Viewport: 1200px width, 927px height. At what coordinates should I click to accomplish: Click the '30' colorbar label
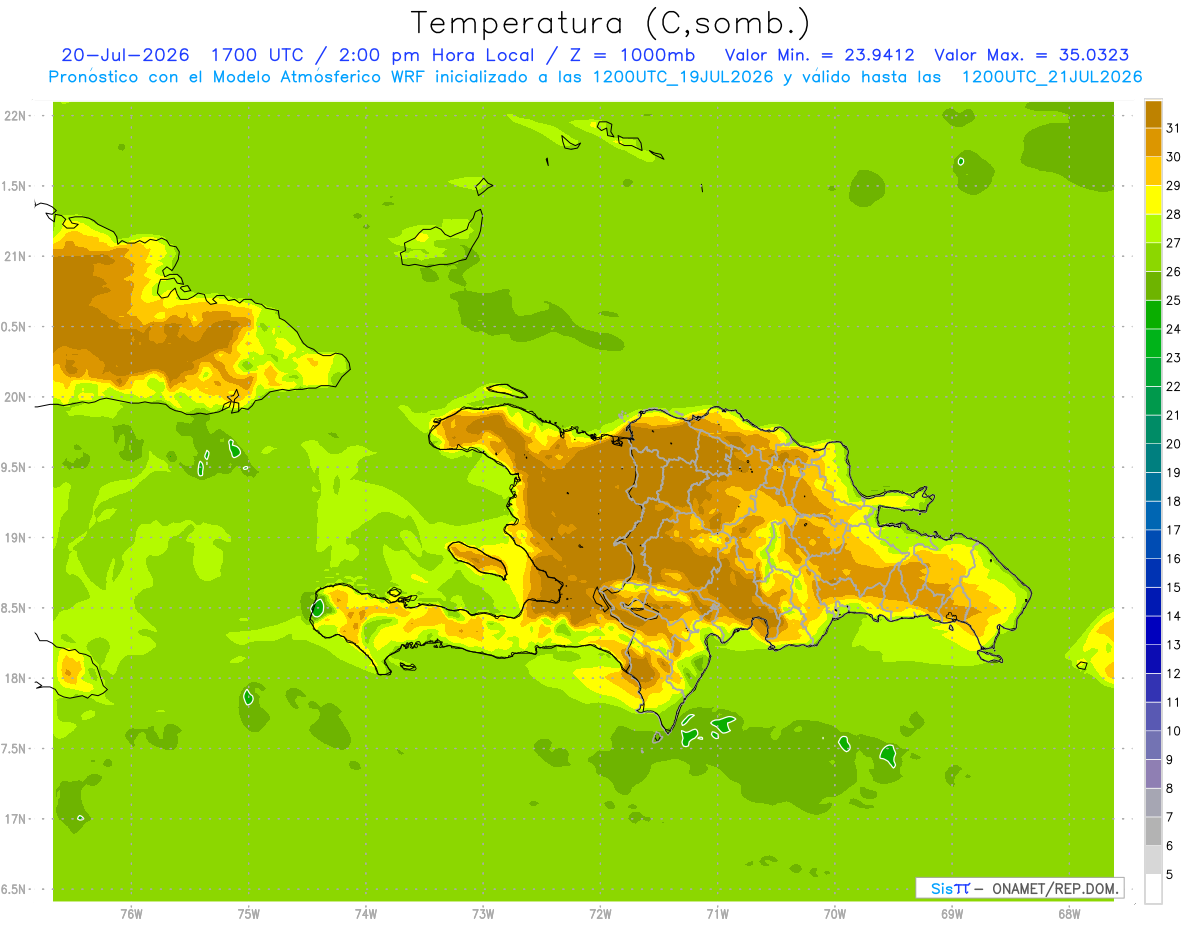point(1173,157)
